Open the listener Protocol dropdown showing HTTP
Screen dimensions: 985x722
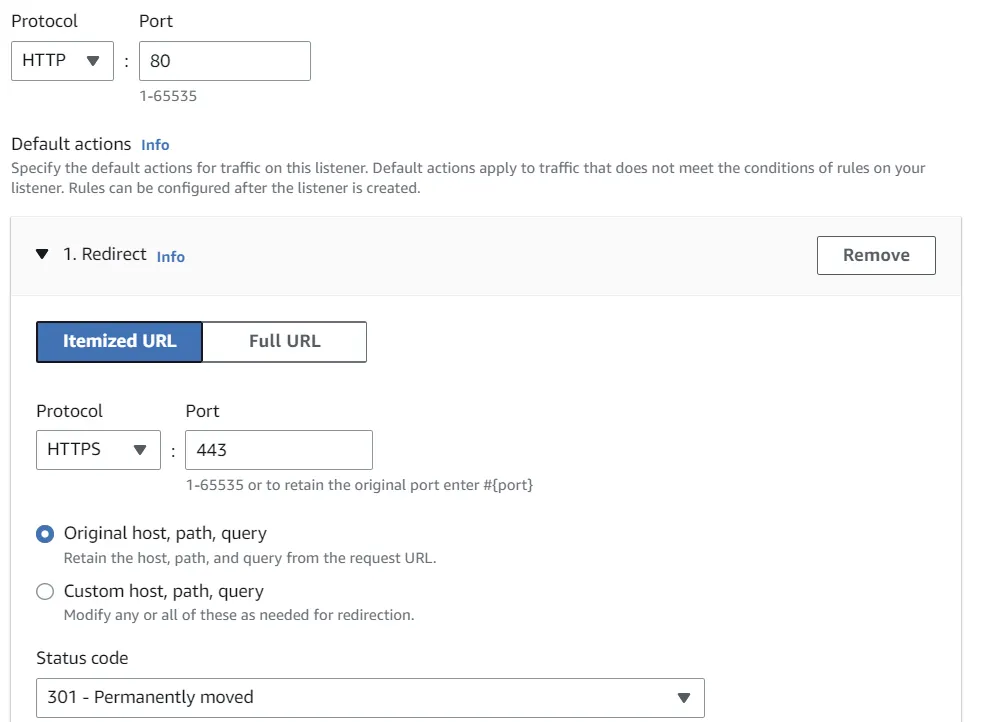61,61
